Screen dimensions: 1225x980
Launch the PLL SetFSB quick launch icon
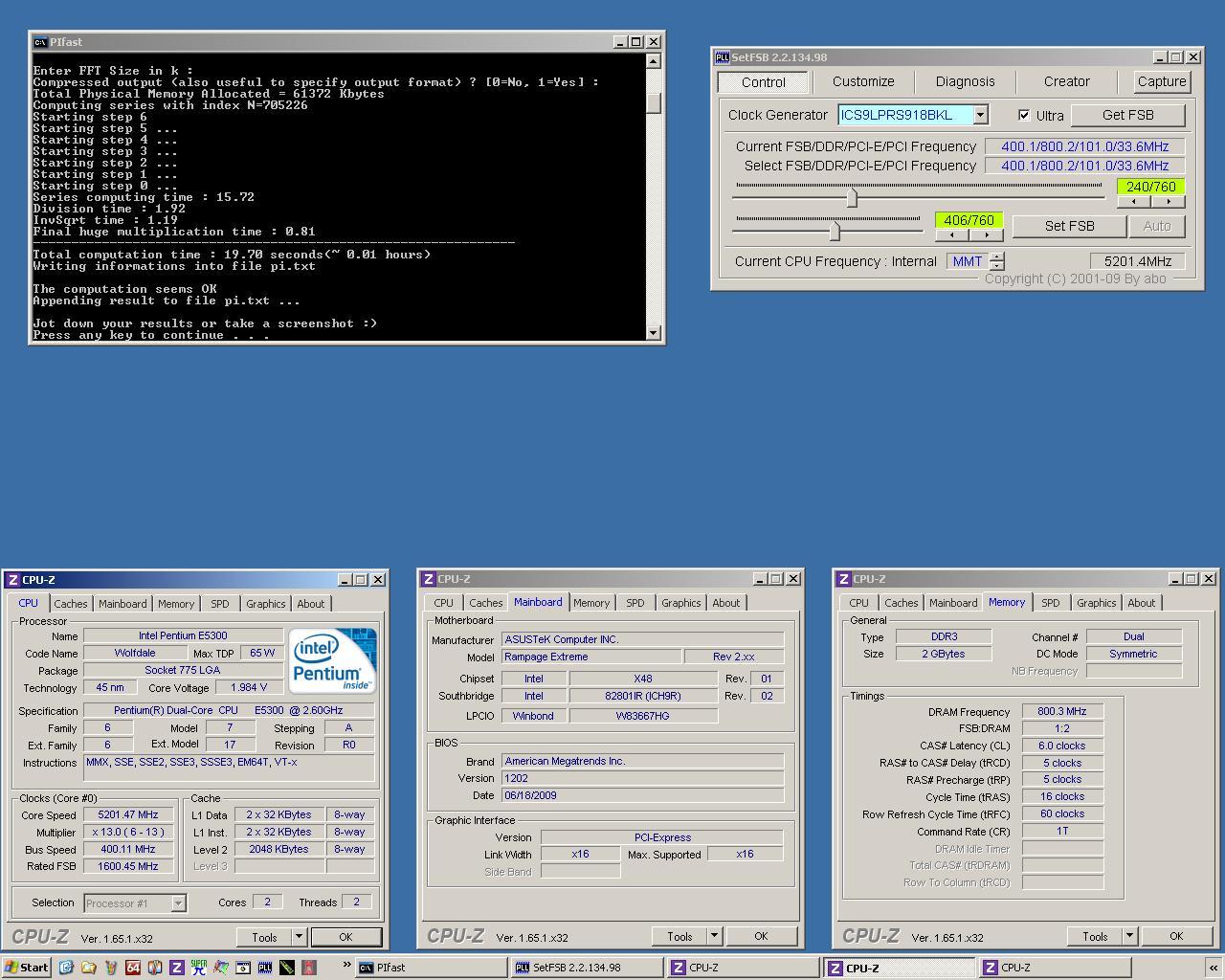pyautogui.click(x=265, y=968)
